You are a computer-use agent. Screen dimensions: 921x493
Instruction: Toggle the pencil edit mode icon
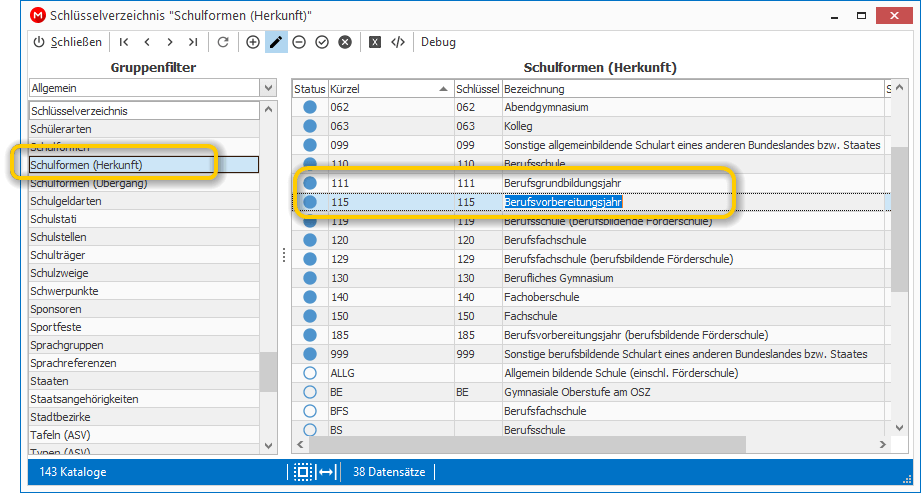pyautogui.click(x=276, y=42)
